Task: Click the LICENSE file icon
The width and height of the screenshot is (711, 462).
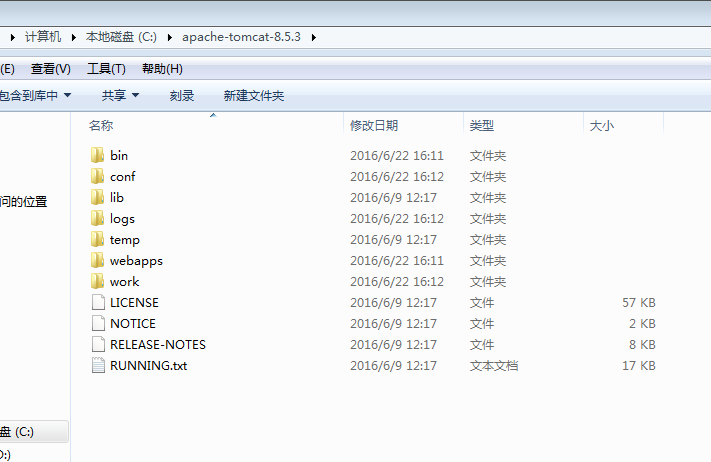Action: click(x=98, y=302)
